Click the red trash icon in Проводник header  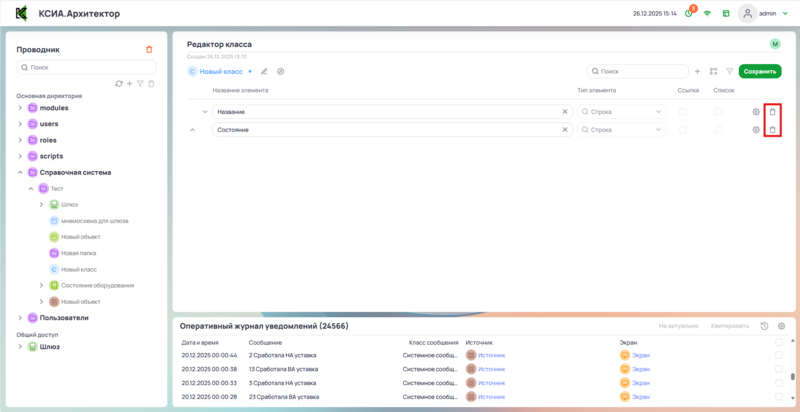pyautogui.click(x=149, y=49)
